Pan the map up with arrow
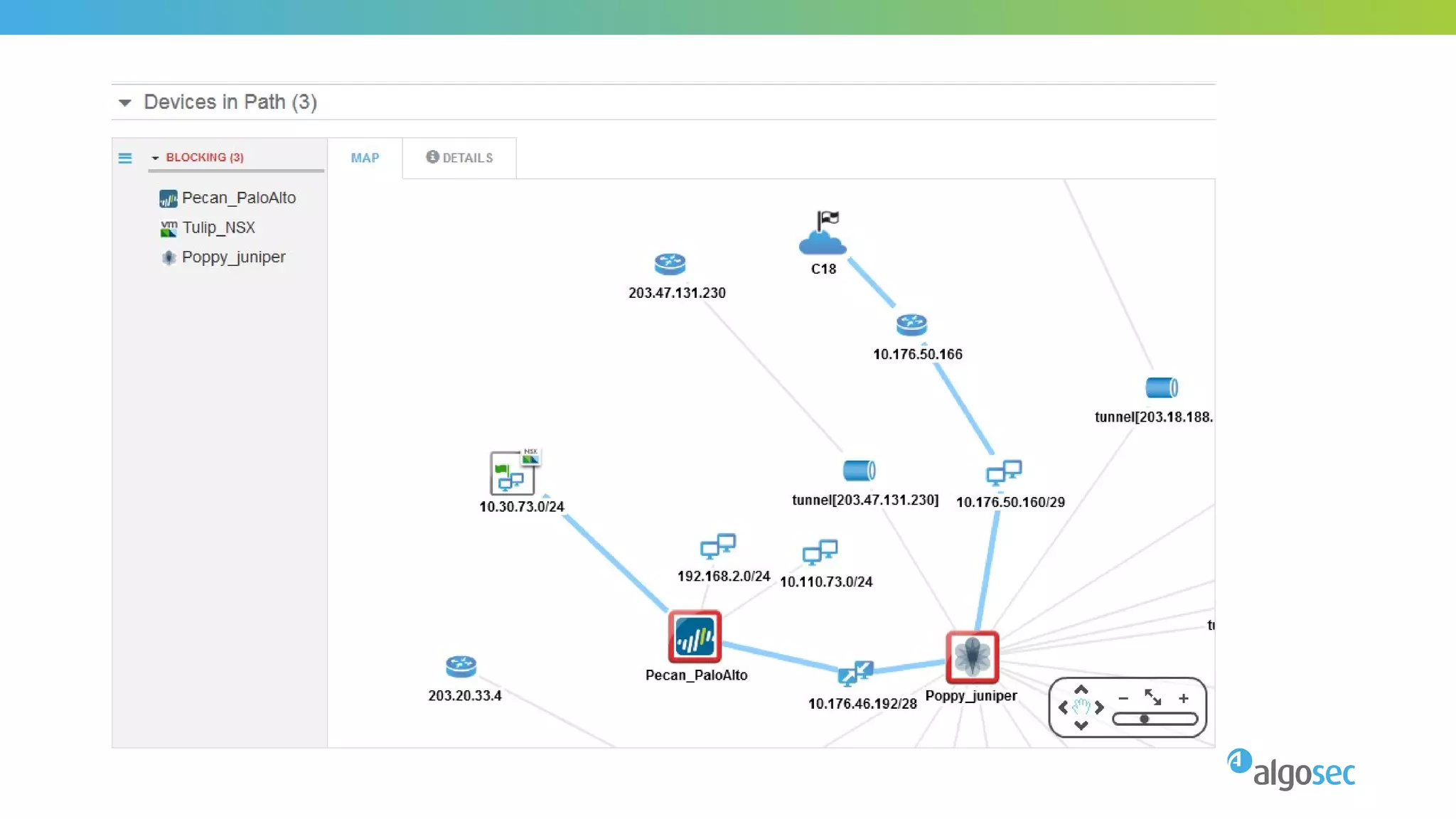1456x819 pixels. pyautogui.click(x=1081, y=690)
